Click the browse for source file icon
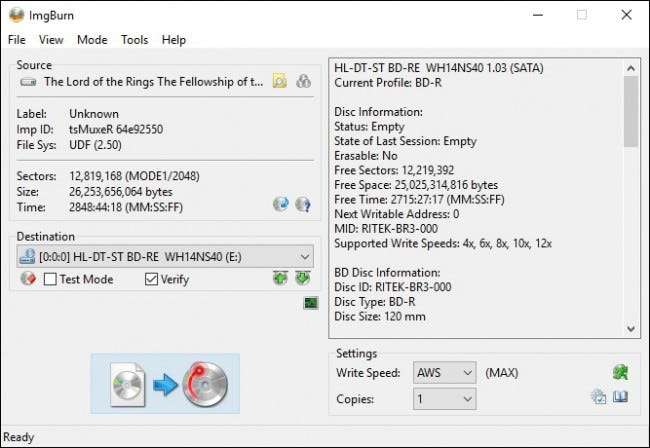This screenshot has width=650, height=448. click(x=280, y=81)
